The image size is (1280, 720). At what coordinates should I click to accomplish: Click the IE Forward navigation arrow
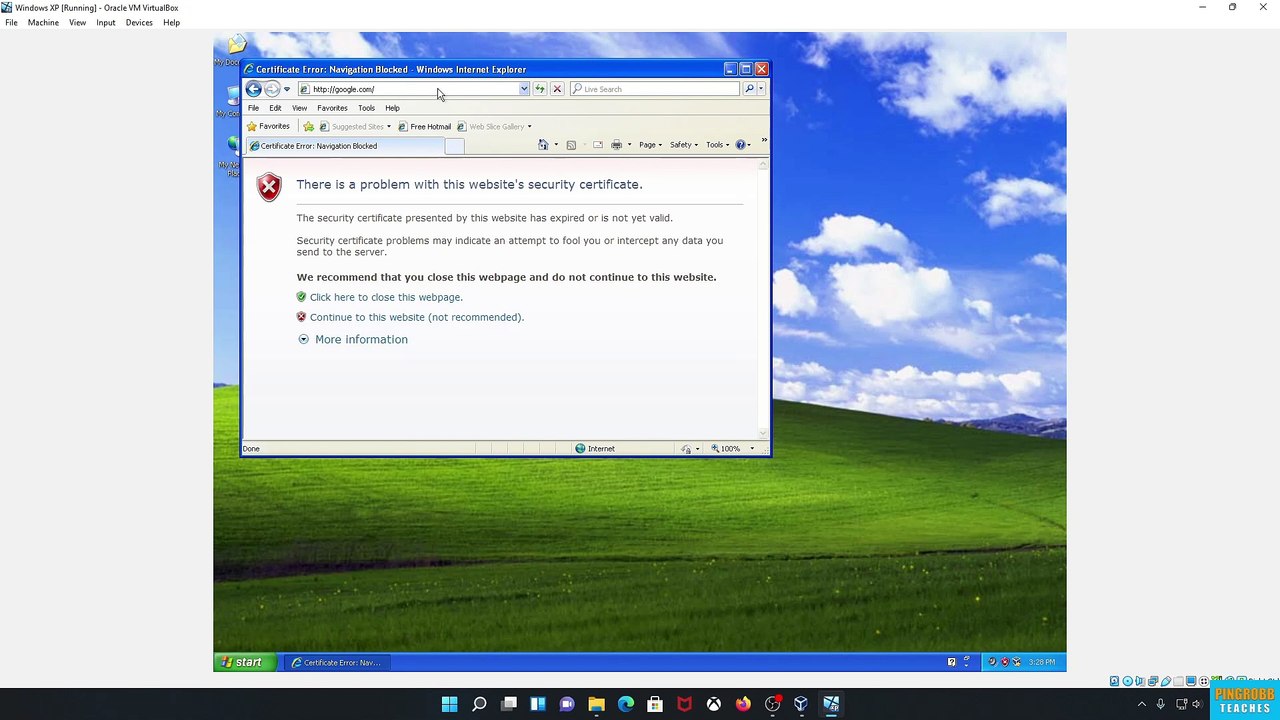click(272, 89)
